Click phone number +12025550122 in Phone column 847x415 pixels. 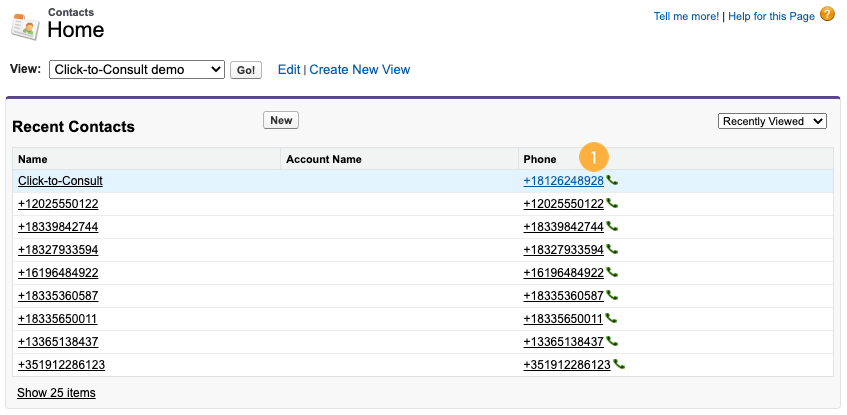[563, 204]
